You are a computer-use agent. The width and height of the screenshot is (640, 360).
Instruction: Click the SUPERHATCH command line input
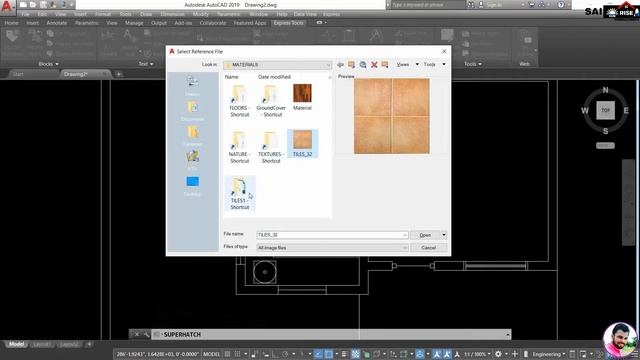(x=332, y=334)
